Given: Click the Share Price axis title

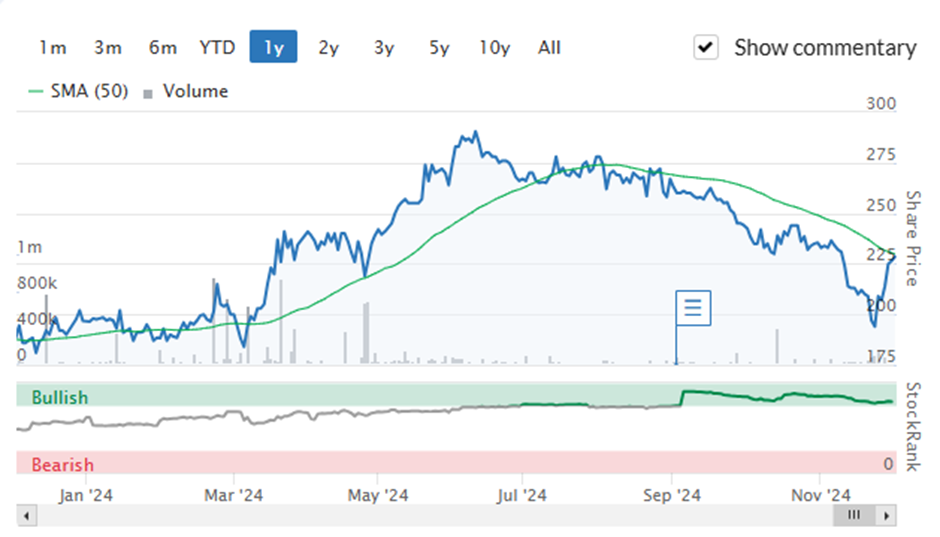Looking at the screenshot, I should [912, 239].
